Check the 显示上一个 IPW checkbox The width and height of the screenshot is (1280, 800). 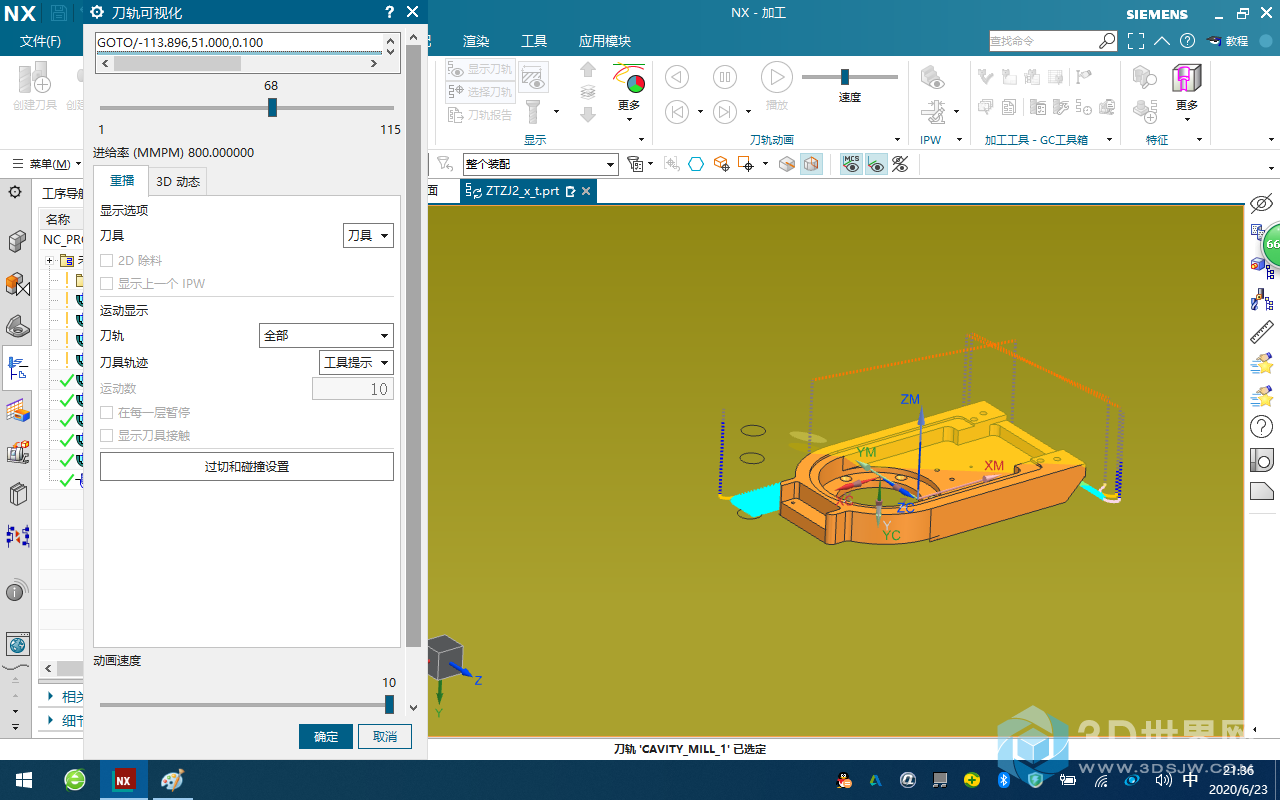point(106,283)
